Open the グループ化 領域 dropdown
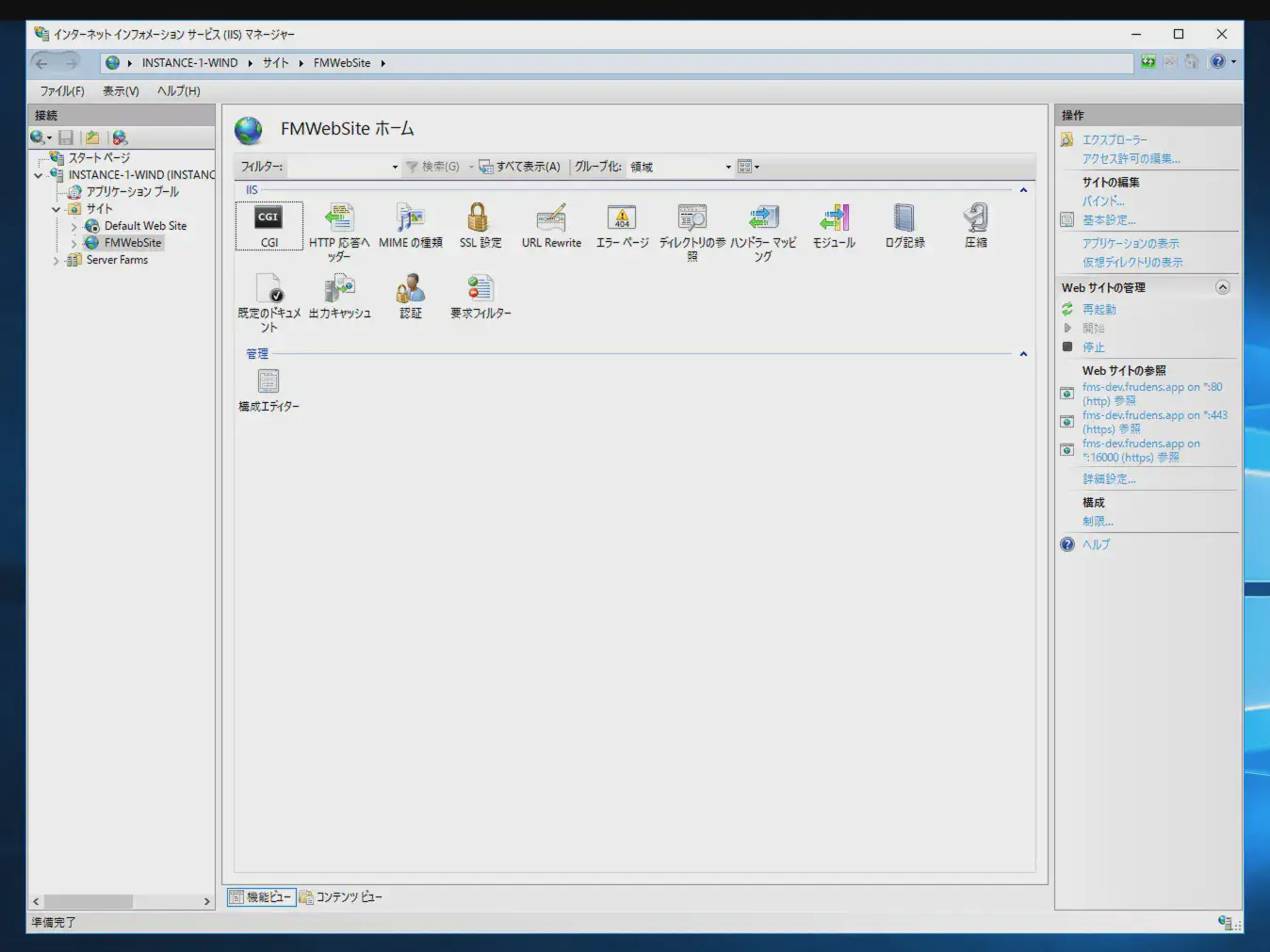Viewport: 1270px width, 952px height. tap(728, 167)
